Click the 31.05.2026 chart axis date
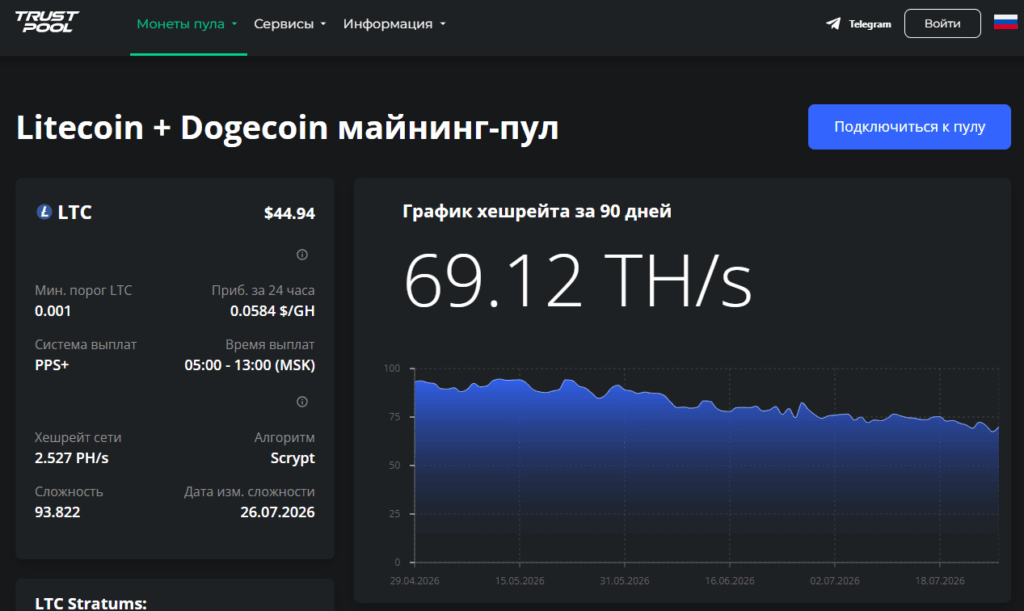This screenshot has height=611, width=1024. click(x=624, y=581)
